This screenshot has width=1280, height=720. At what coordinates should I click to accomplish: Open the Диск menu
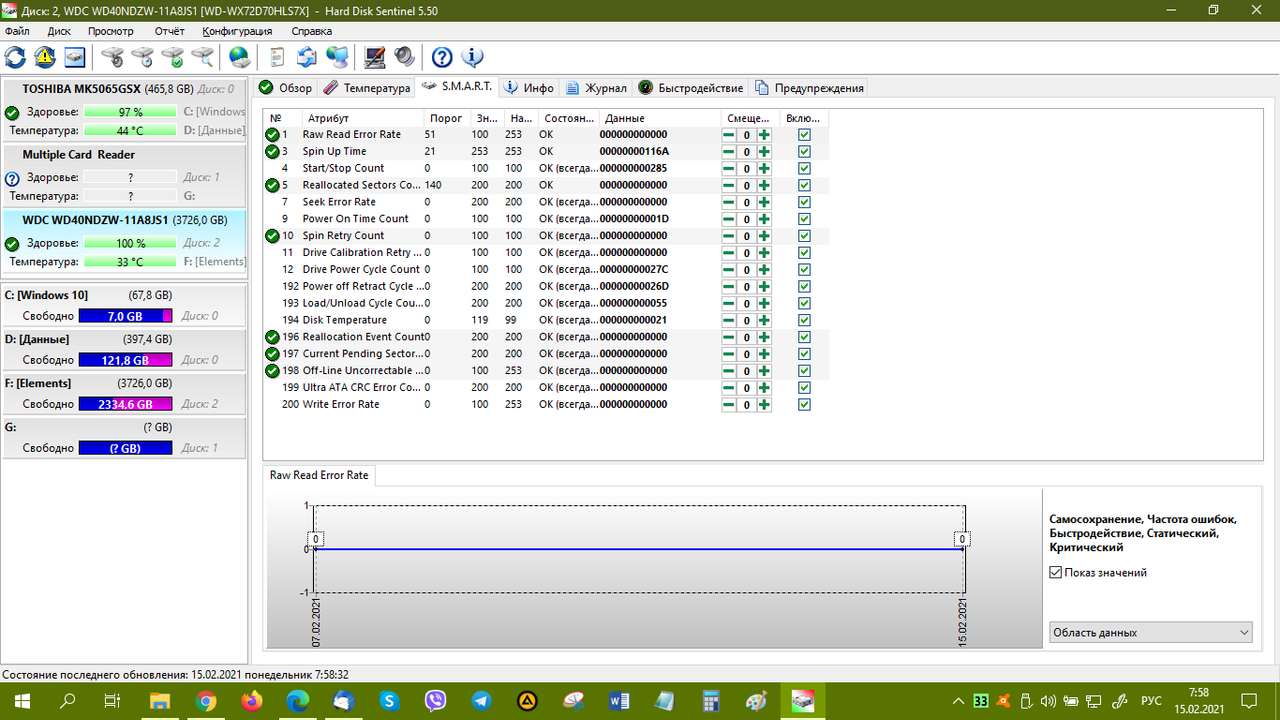(59, 31)
